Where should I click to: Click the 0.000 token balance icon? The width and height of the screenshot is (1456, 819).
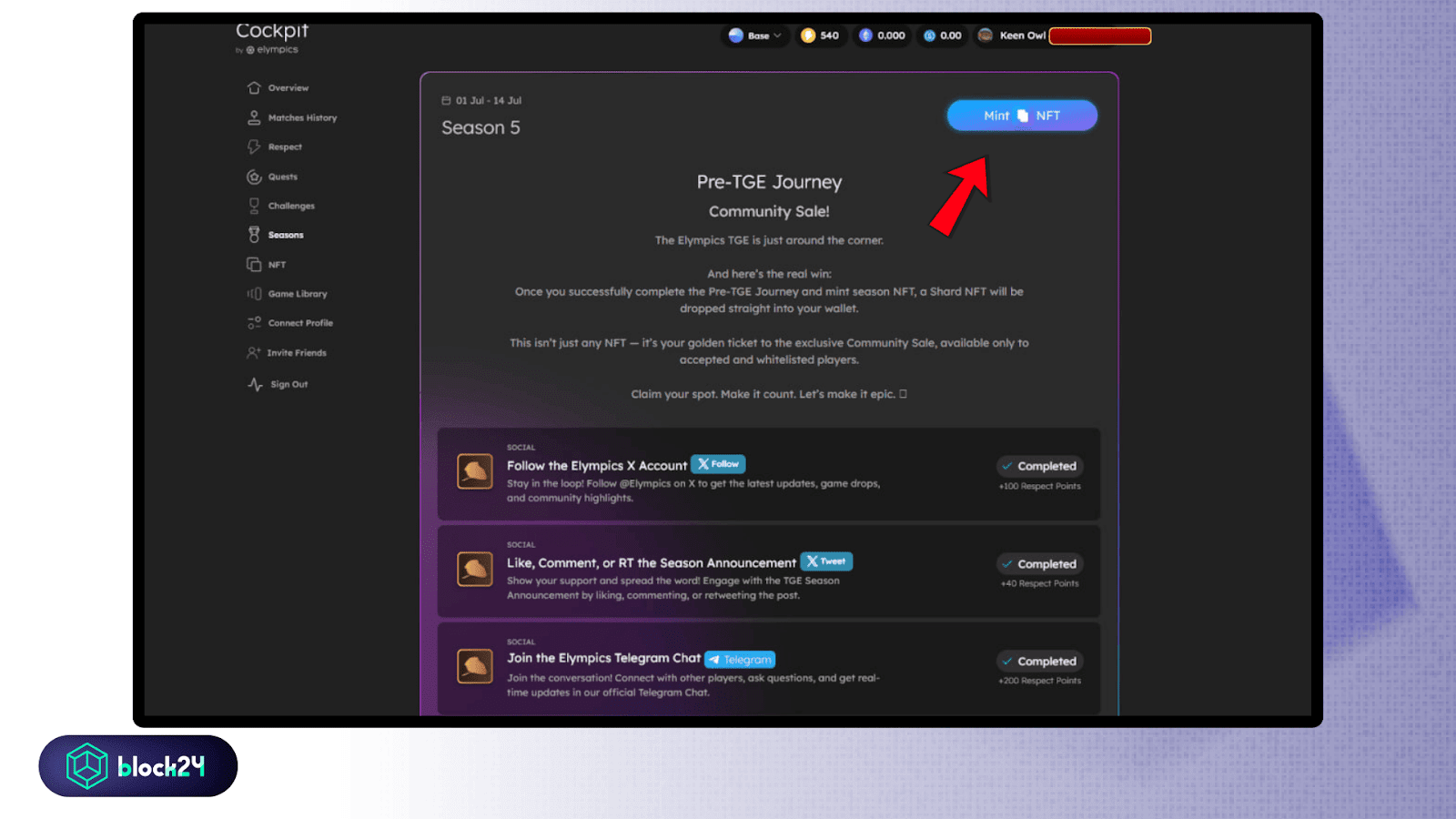[x=865, y=35]
